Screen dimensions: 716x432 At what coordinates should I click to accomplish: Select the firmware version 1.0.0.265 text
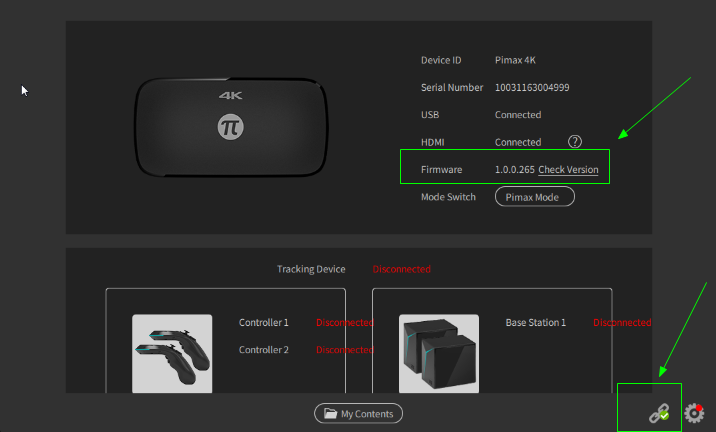515,169
